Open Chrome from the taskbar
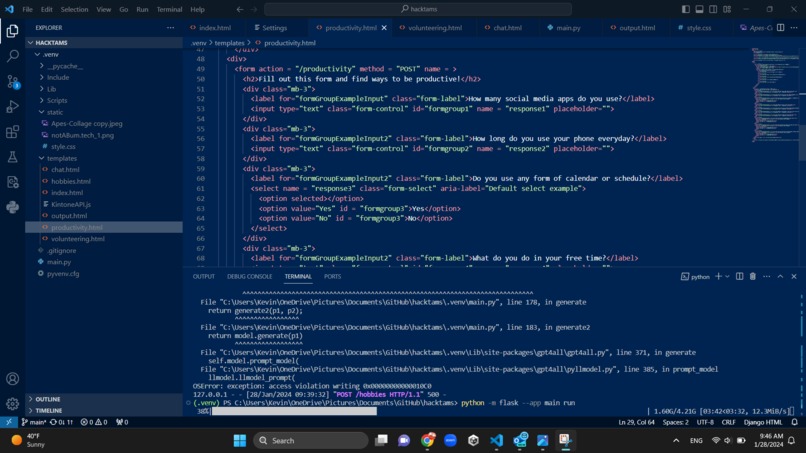Viewport: 806px width, 453px height. click(x=427, y=441)
